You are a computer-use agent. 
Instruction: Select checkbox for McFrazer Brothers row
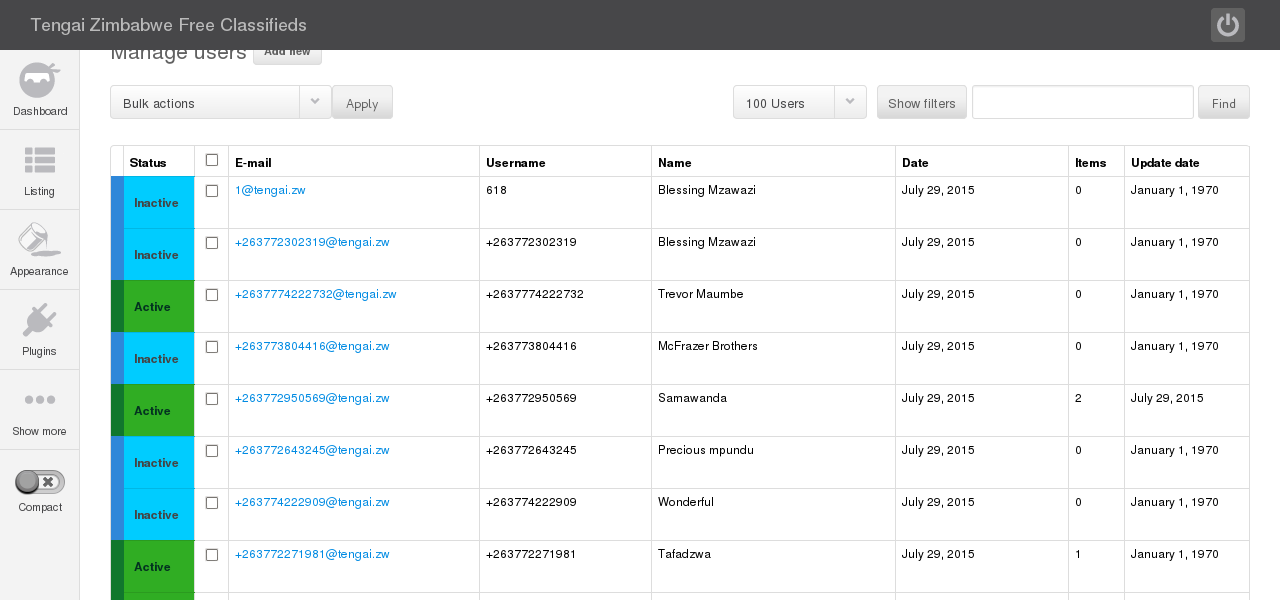tap(211, 347)
